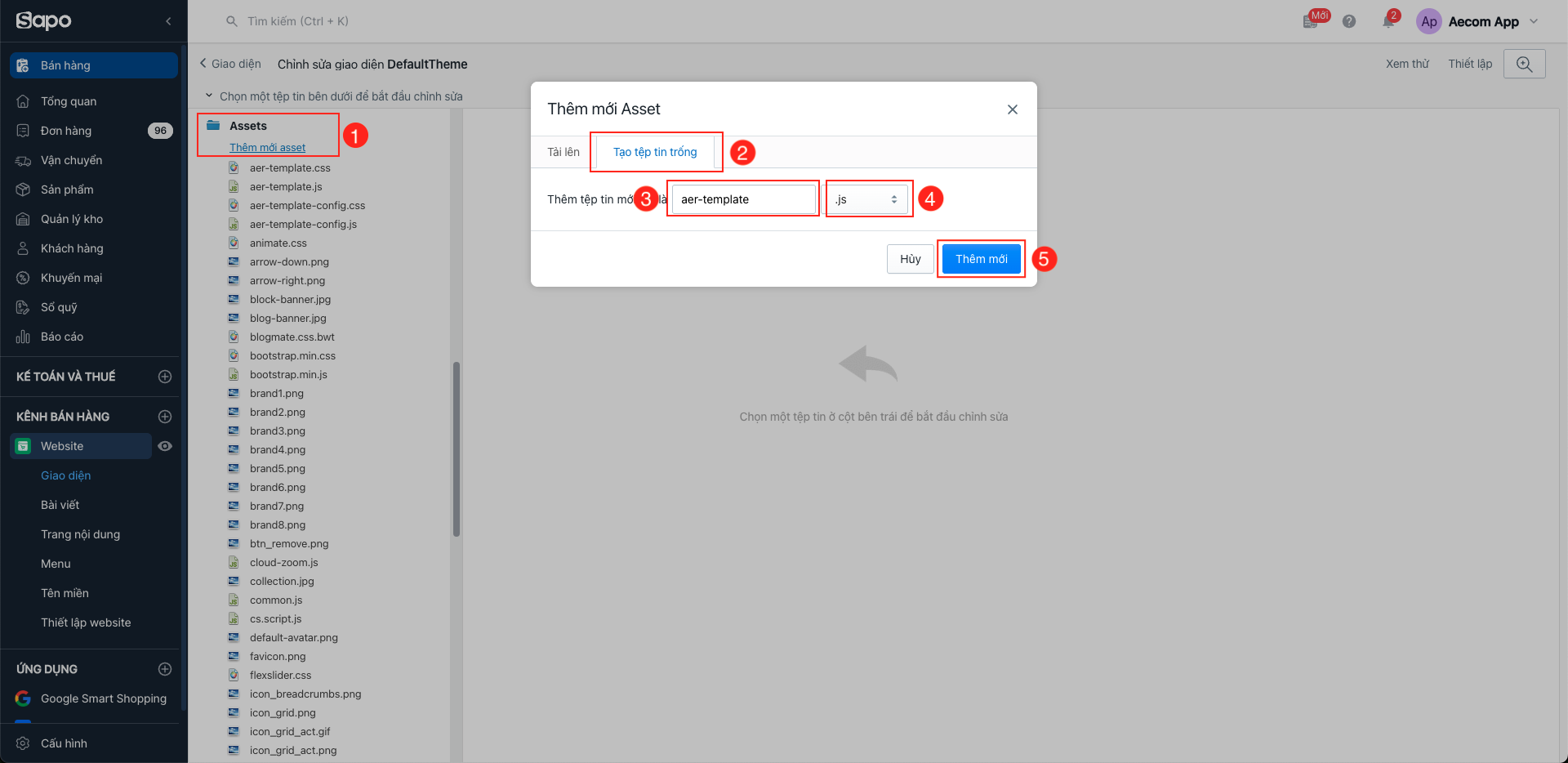Open the .js extension dropdown
The width and height of the screenshot is (1568, 763).
(x=867, y=199)
